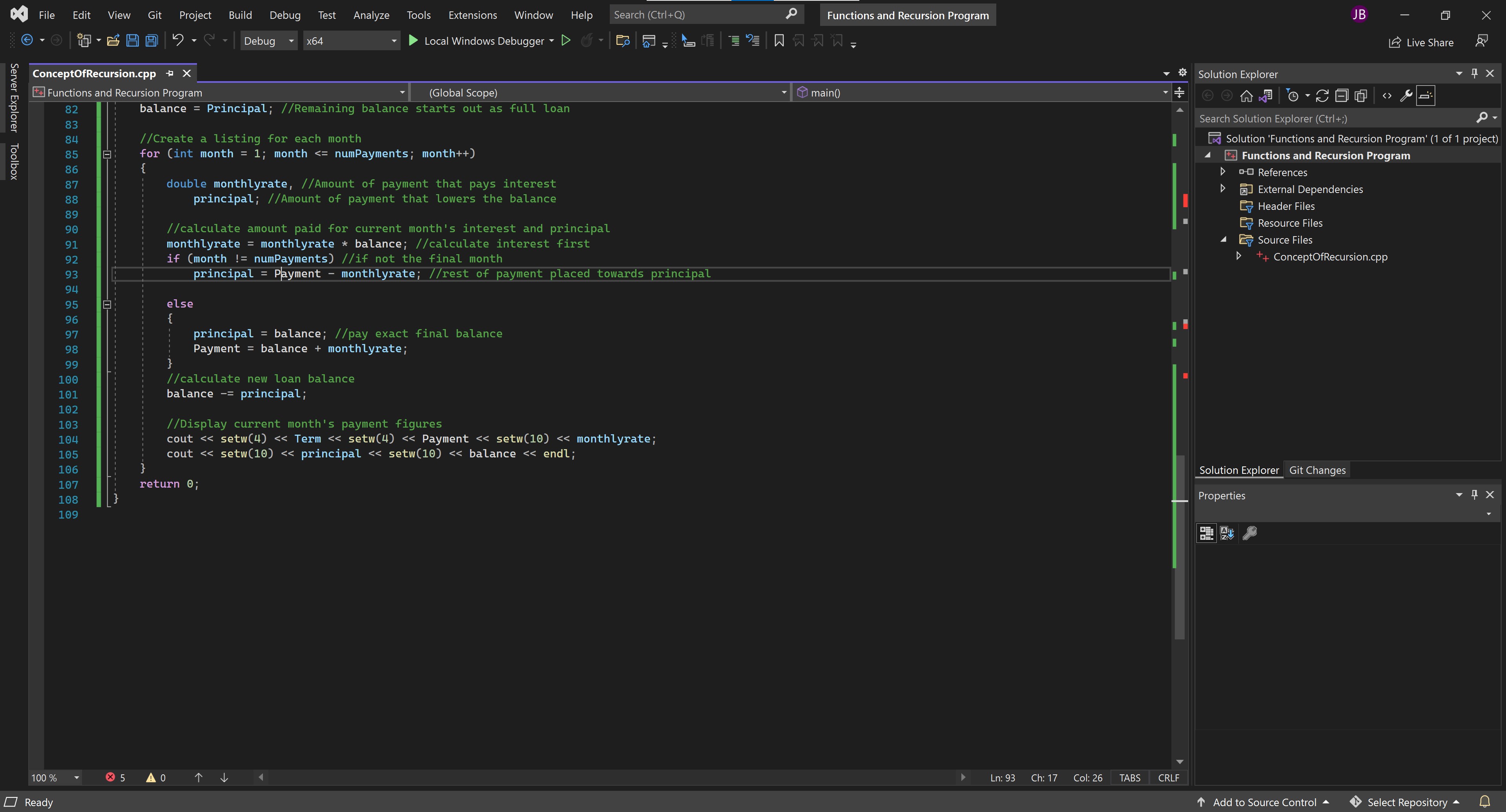Viewport: 1506px width, 812px height.
Task: Click the Save All toolbar icon
Action: (151, 40)
